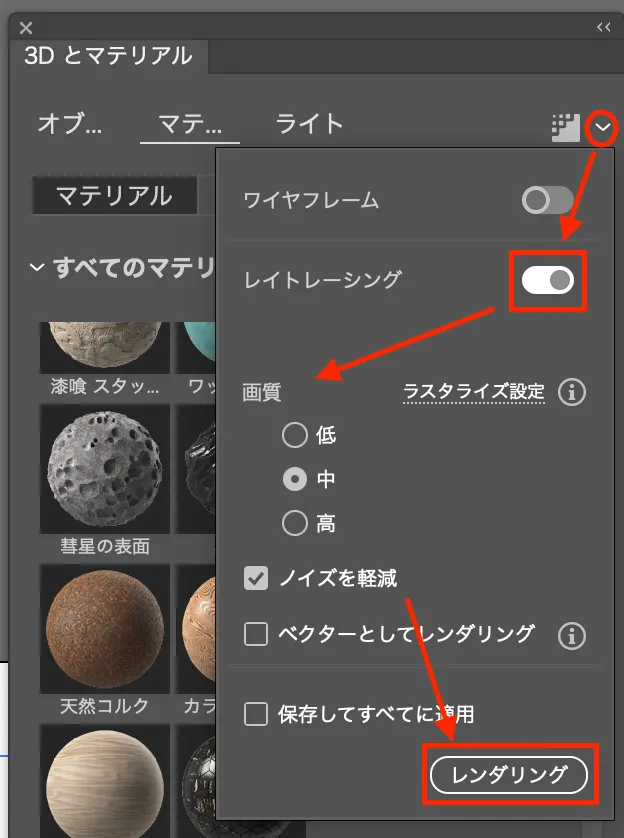
Task: Select the light wood material sphere below 天然コルク
Action: [105, 781]
